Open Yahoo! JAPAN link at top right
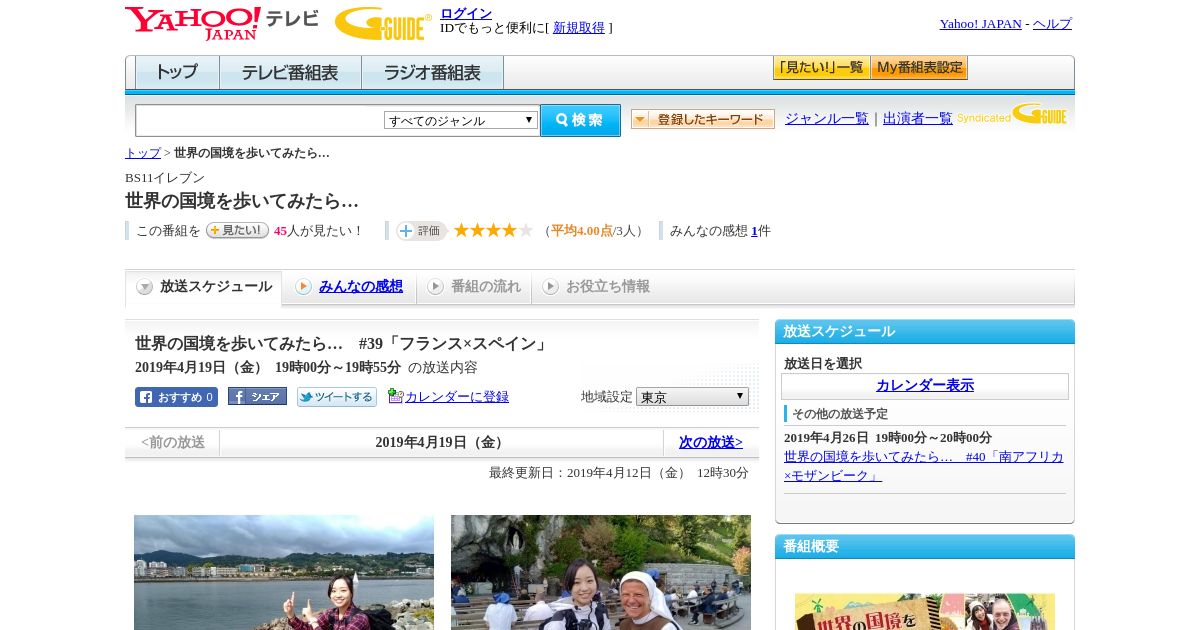Image resolution: width=1200 pixels, height=630 pixels. point(981,24)
